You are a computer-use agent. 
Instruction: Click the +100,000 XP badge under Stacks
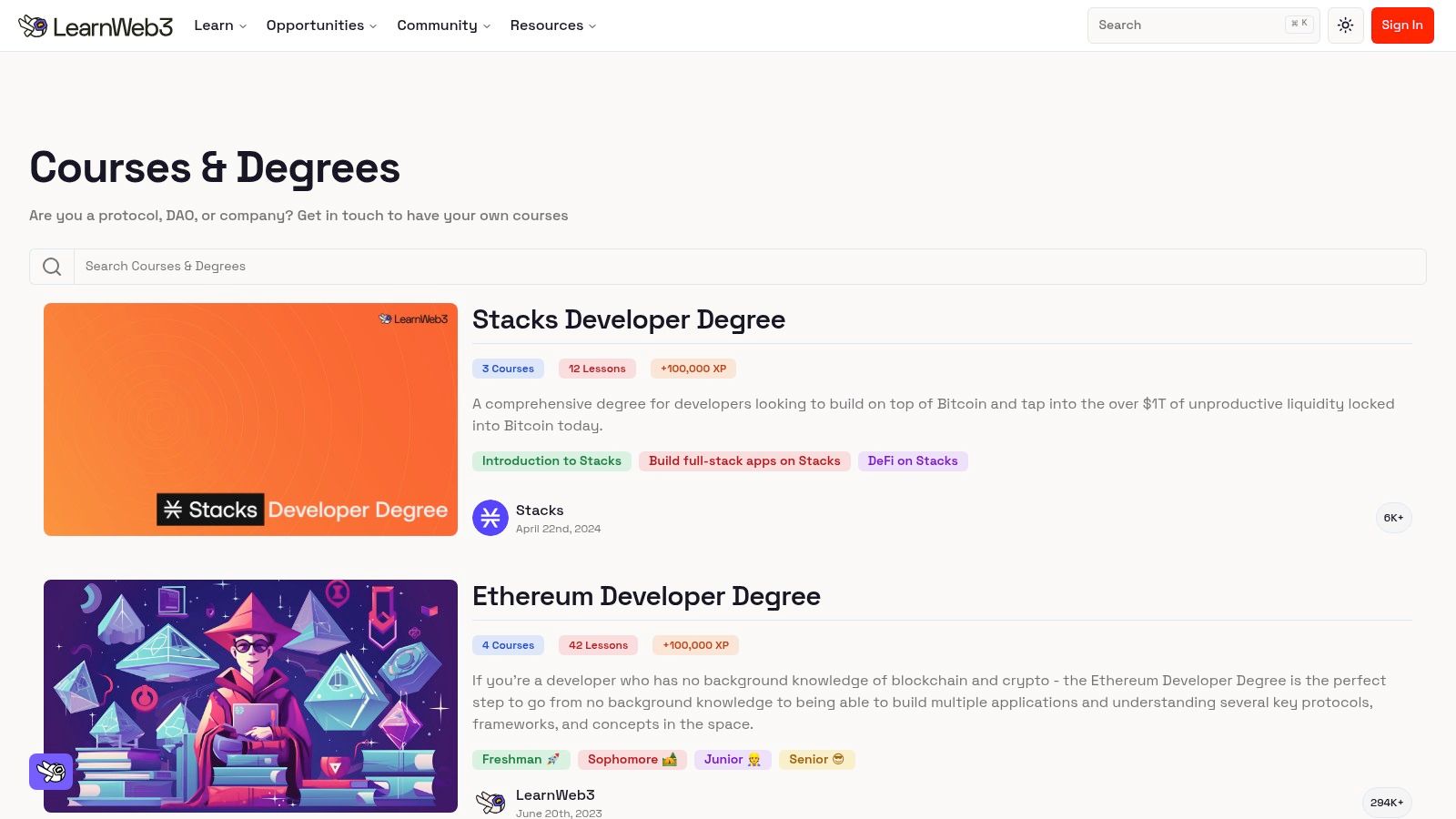693,369
